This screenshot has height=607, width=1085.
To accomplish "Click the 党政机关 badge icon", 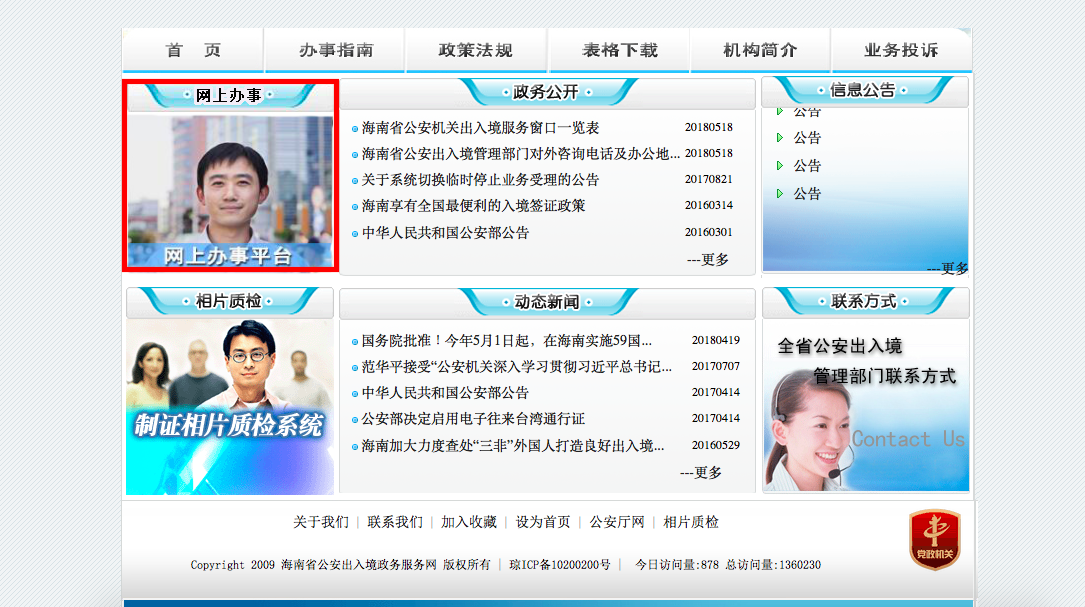I will coord(934,539).
